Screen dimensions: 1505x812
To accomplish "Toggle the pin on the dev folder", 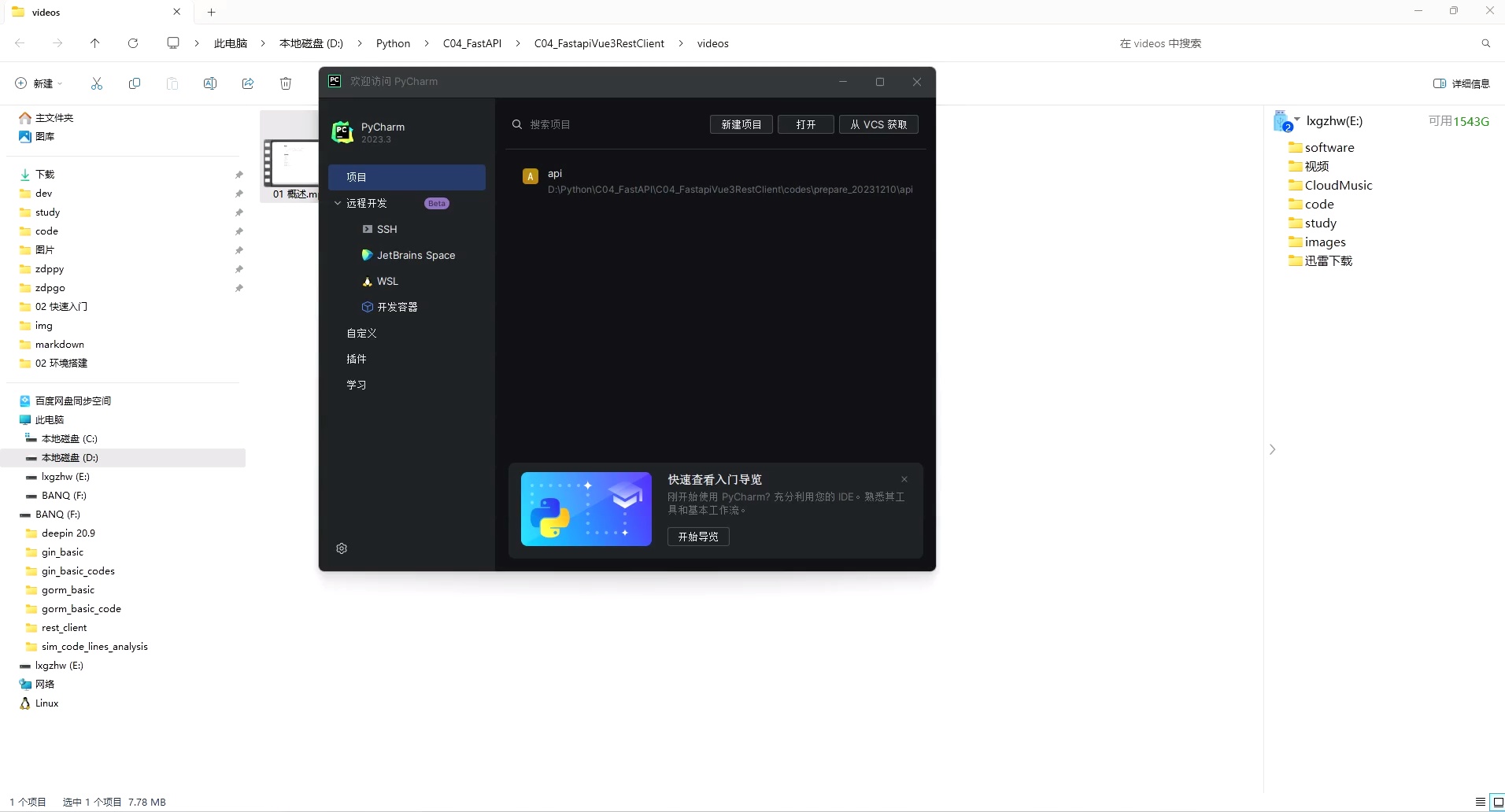I will coord(238,194).
